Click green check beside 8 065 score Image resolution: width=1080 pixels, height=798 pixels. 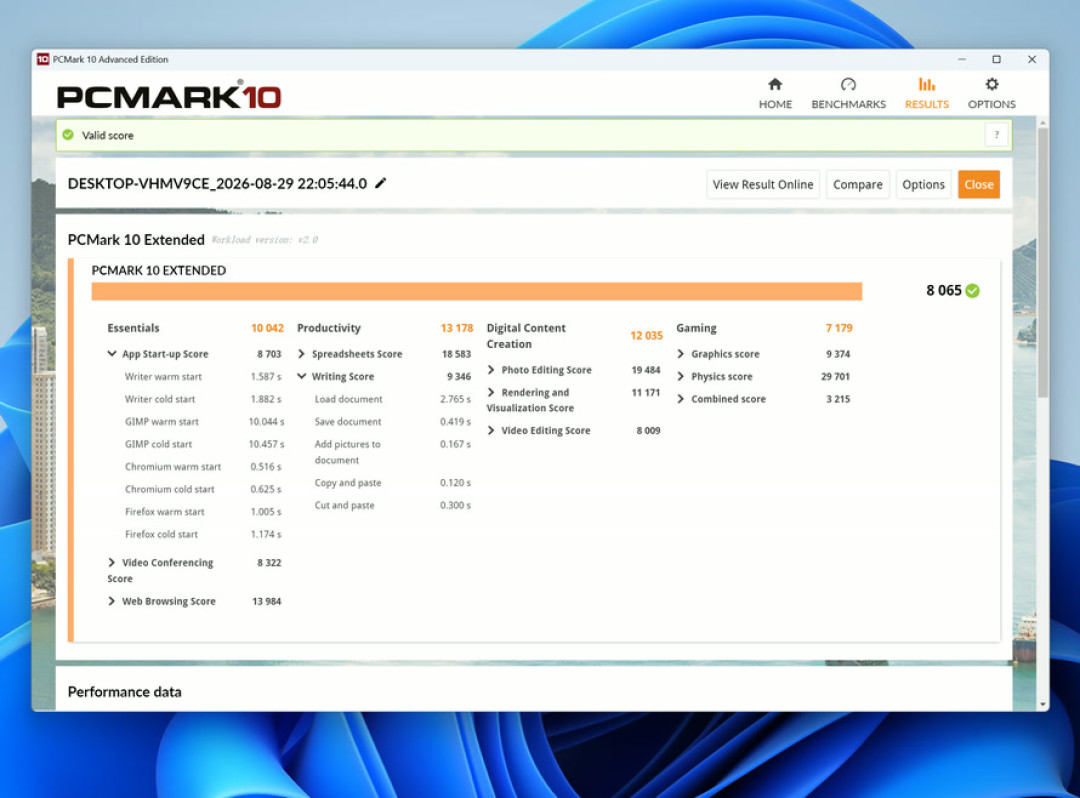click(x=972, y=291)
